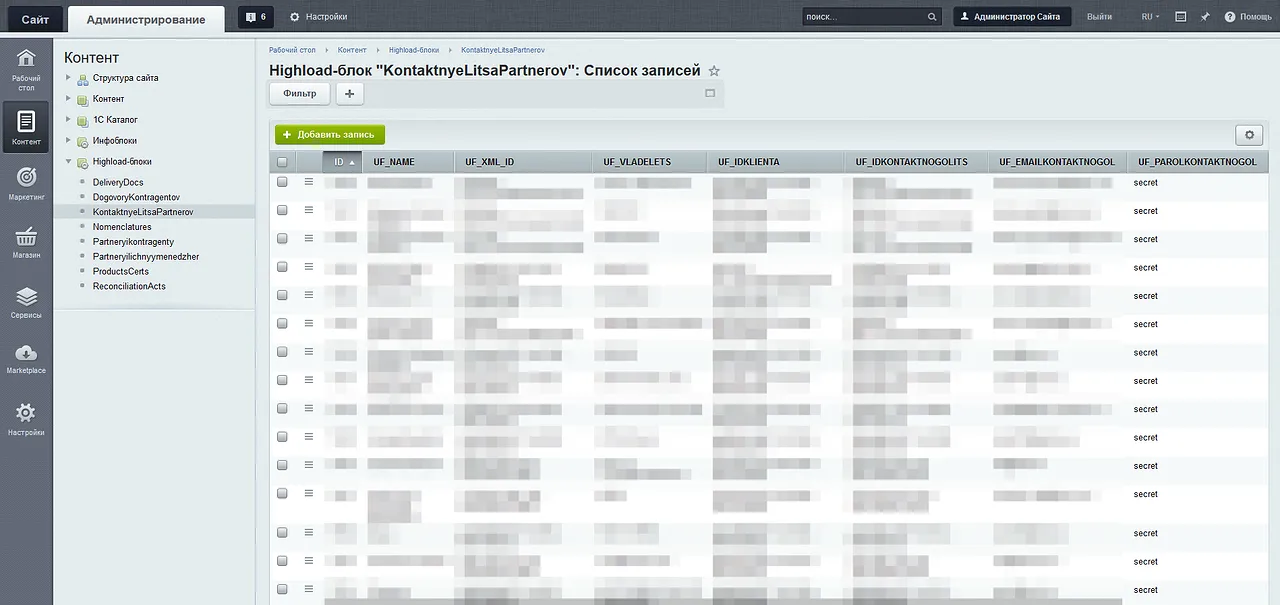The height and width of the screenshot is (605, 1280).
Task: Expand the Структура сайта tree node
Action: tap(69, 78)
